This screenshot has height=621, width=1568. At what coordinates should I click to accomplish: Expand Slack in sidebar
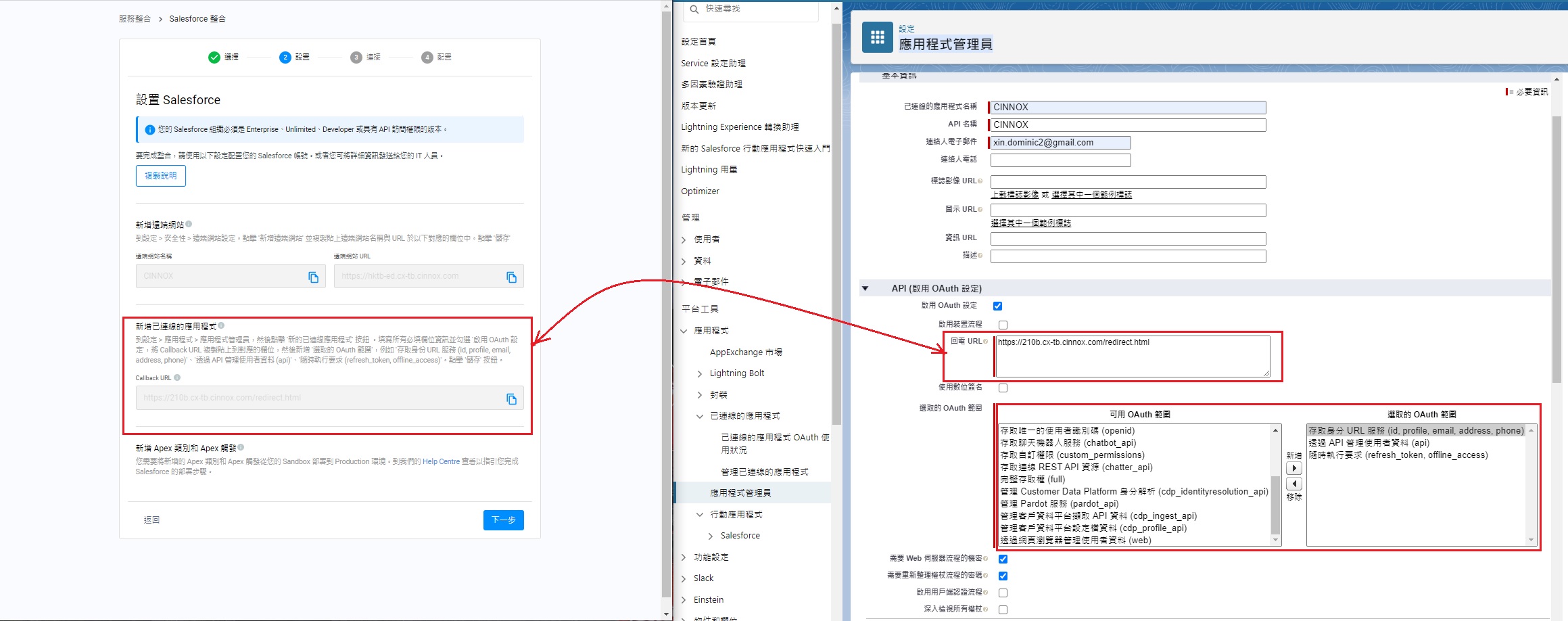[684, 578]
